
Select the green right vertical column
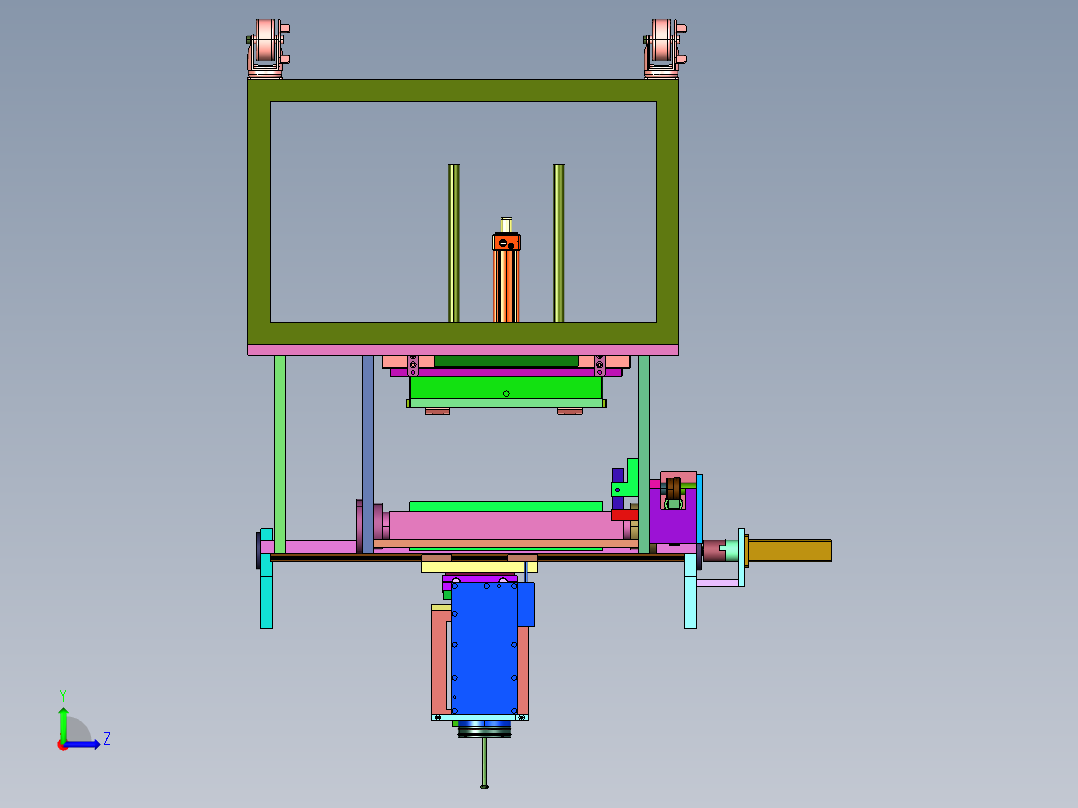click(x=644, y=454)
